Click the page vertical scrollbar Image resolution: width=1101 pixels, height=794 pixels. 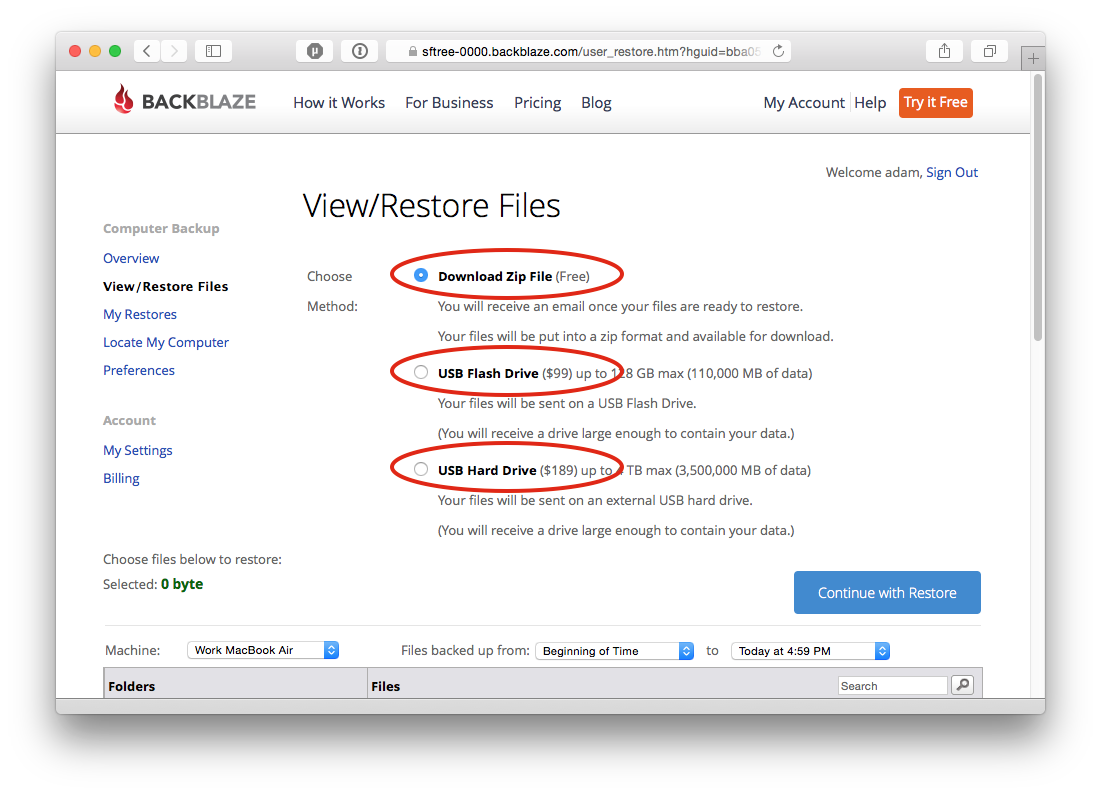point(1038,208)
